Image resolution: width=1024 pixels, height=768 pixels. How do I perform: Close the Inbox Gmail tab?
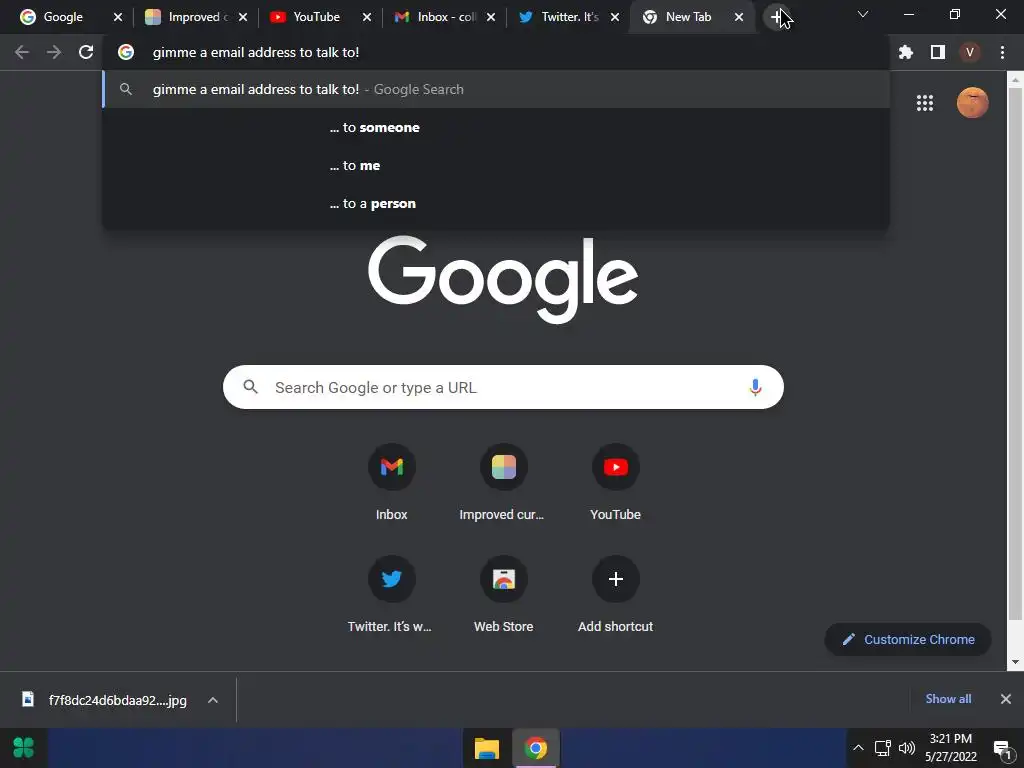[490, 17]
